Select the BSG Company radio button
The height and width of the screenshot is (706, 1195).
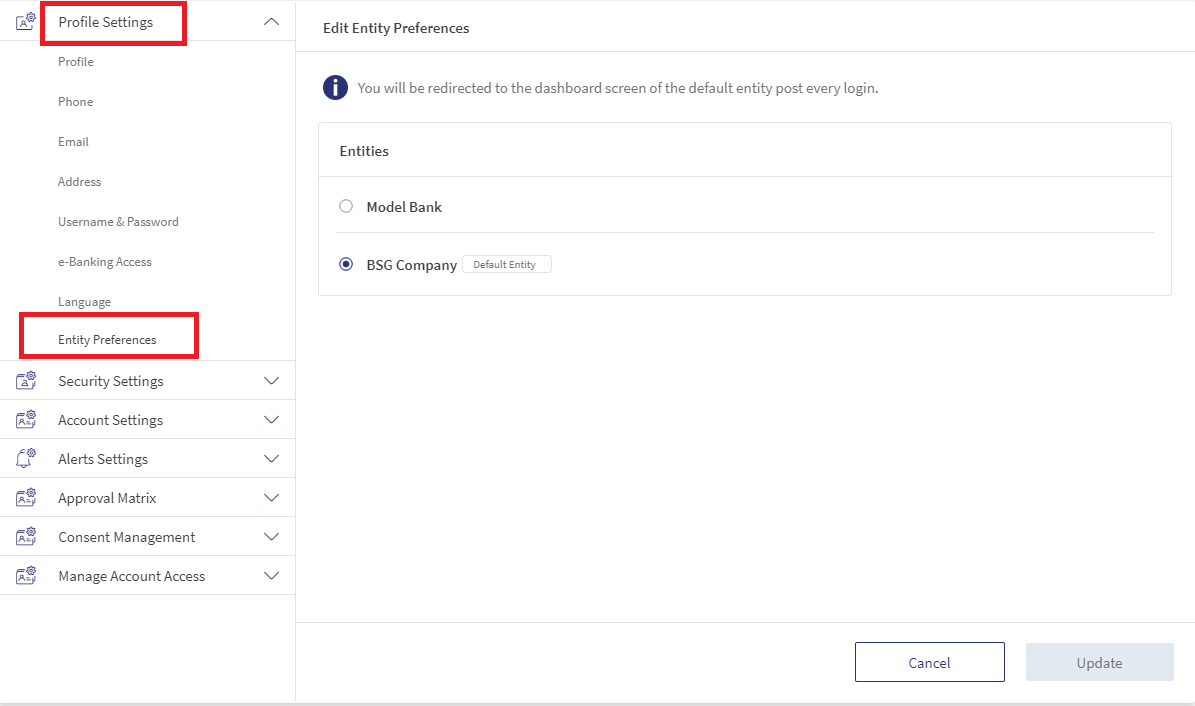coord(346,264)
